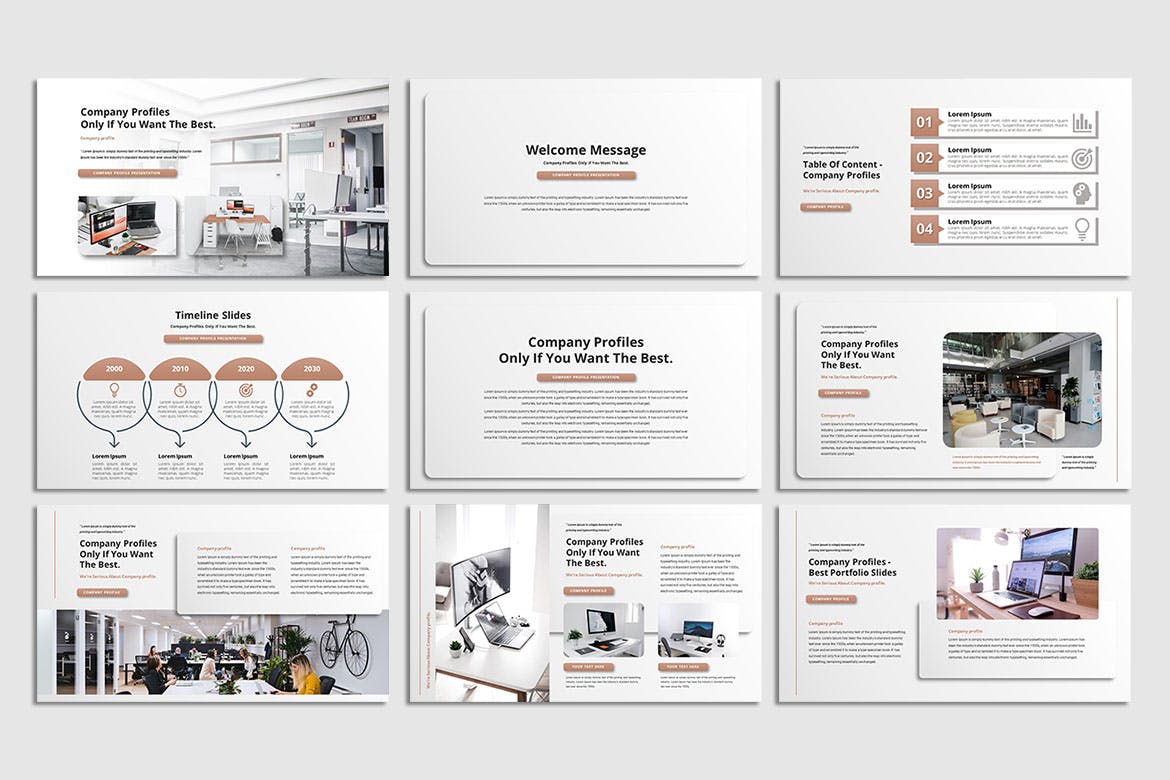
Task: Click the target icon under year 2020
Action: pos(246,389)
